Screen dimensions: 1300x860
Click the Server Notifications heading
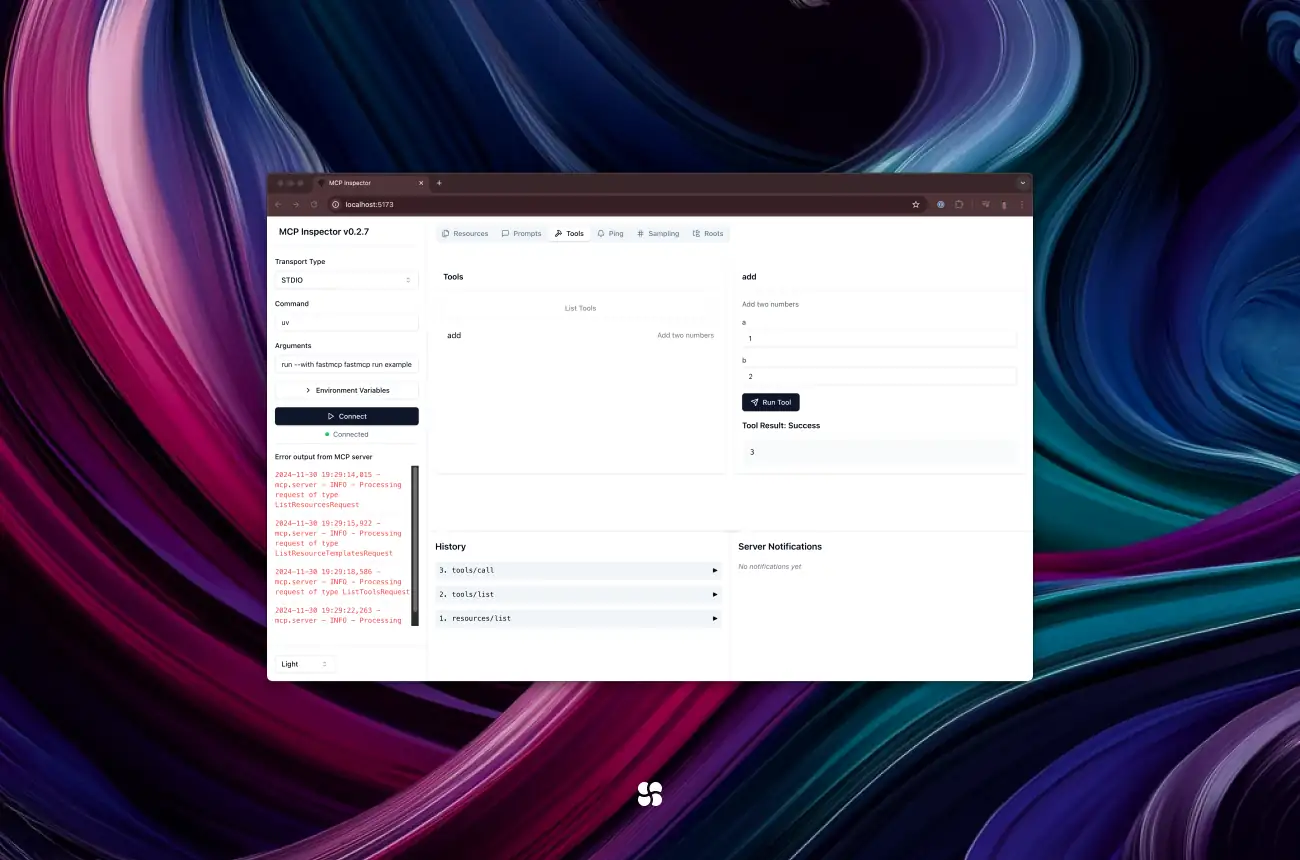(x=780, y=547)
